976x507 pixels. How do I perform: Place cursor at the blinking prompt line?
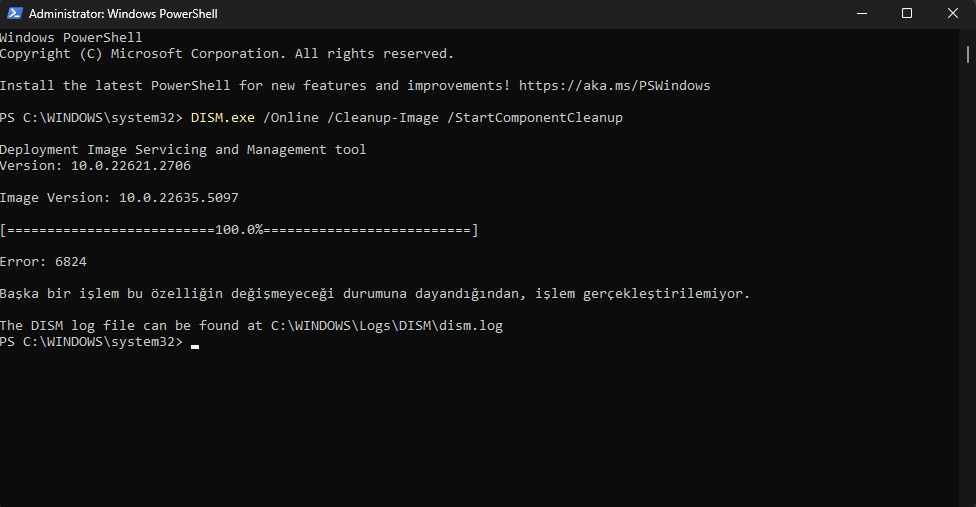pos(195,343)
